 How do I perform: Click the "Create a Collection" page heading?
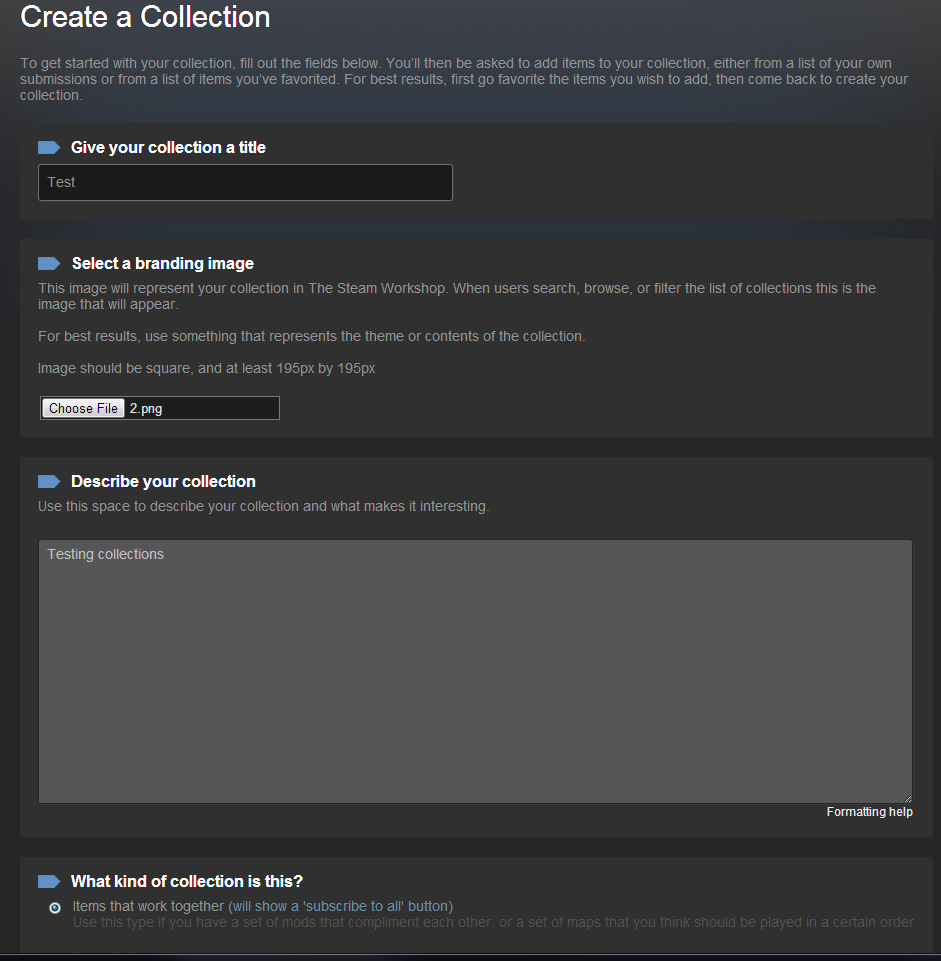(x=145, y=17)
